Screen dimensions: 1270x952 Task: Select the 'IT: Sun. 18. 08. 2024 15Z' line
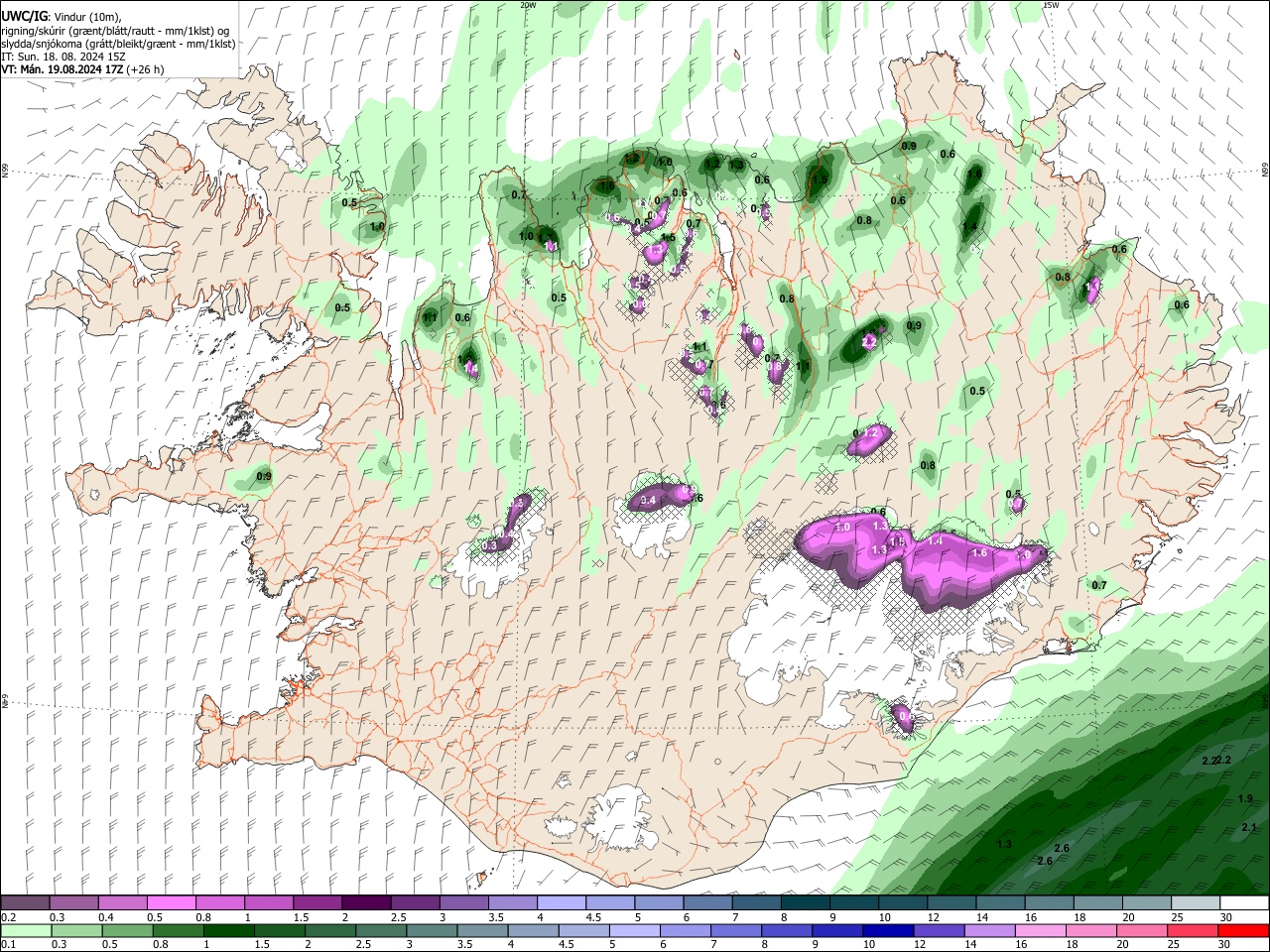63,57
